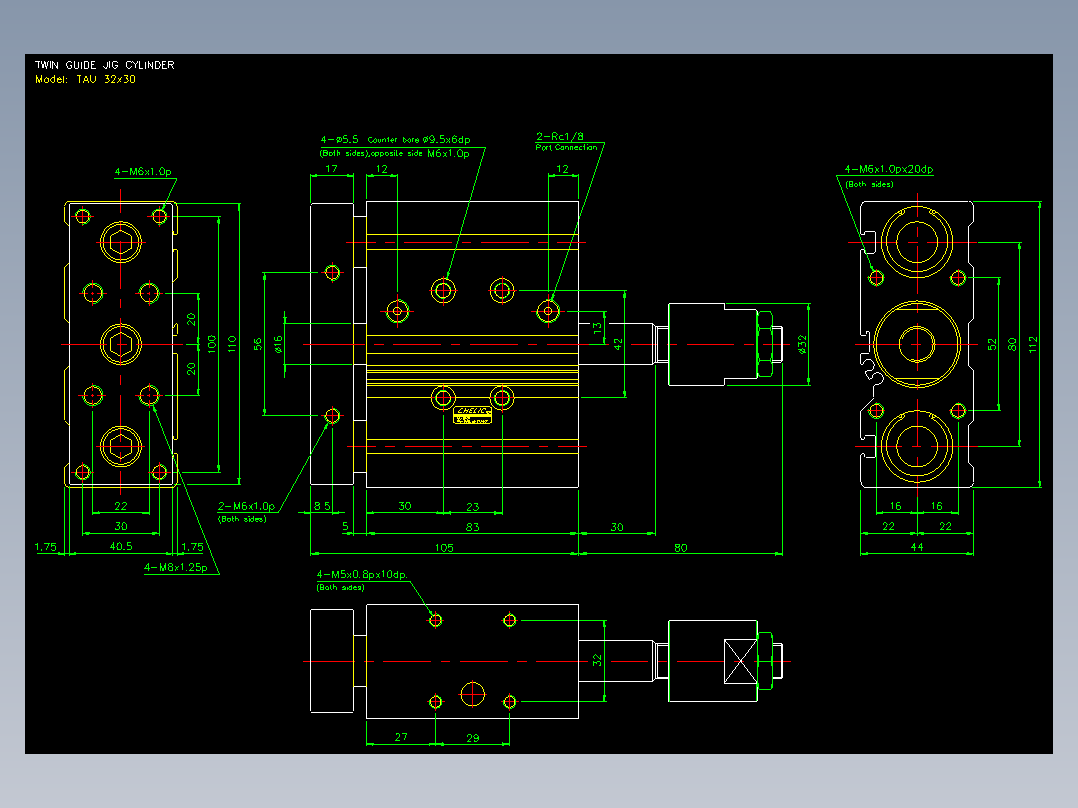
Task: Select the '4-ø5.5 Counter bore ø9.5x6dp' note
Action: 395,140
